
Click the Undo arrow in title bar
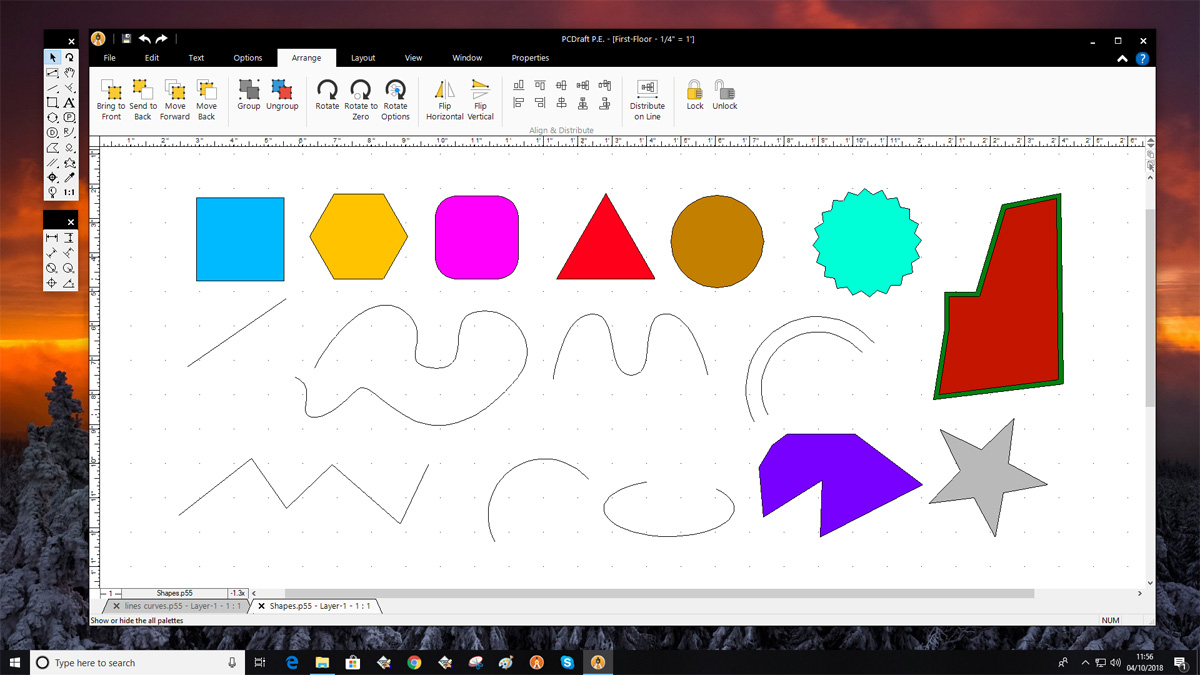(x=145, y=39)
